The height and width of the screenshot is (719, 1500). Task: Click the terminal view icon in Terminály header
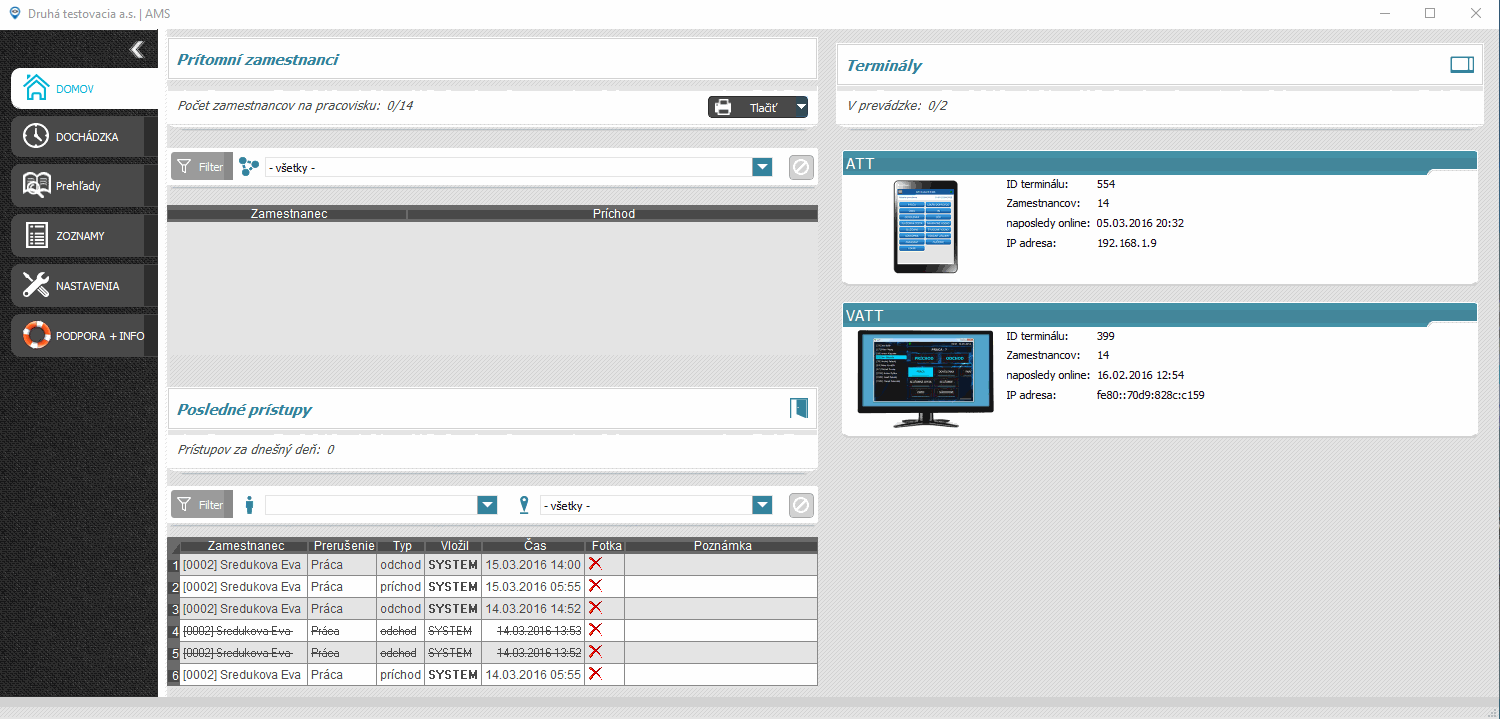pyautogui.click(x=1462, y=65)
